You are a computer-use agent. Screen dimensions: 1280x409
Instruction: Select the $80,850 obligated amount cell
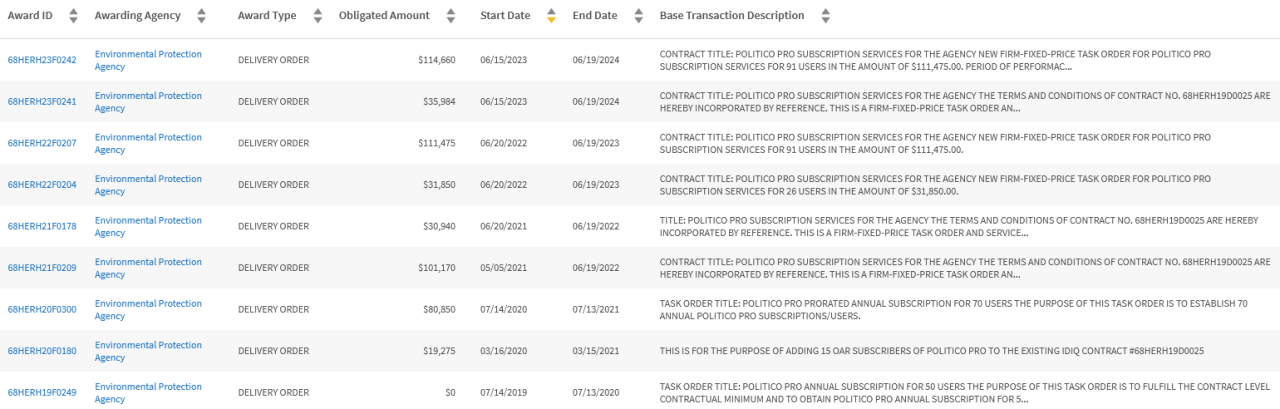(x=440, y=309)
